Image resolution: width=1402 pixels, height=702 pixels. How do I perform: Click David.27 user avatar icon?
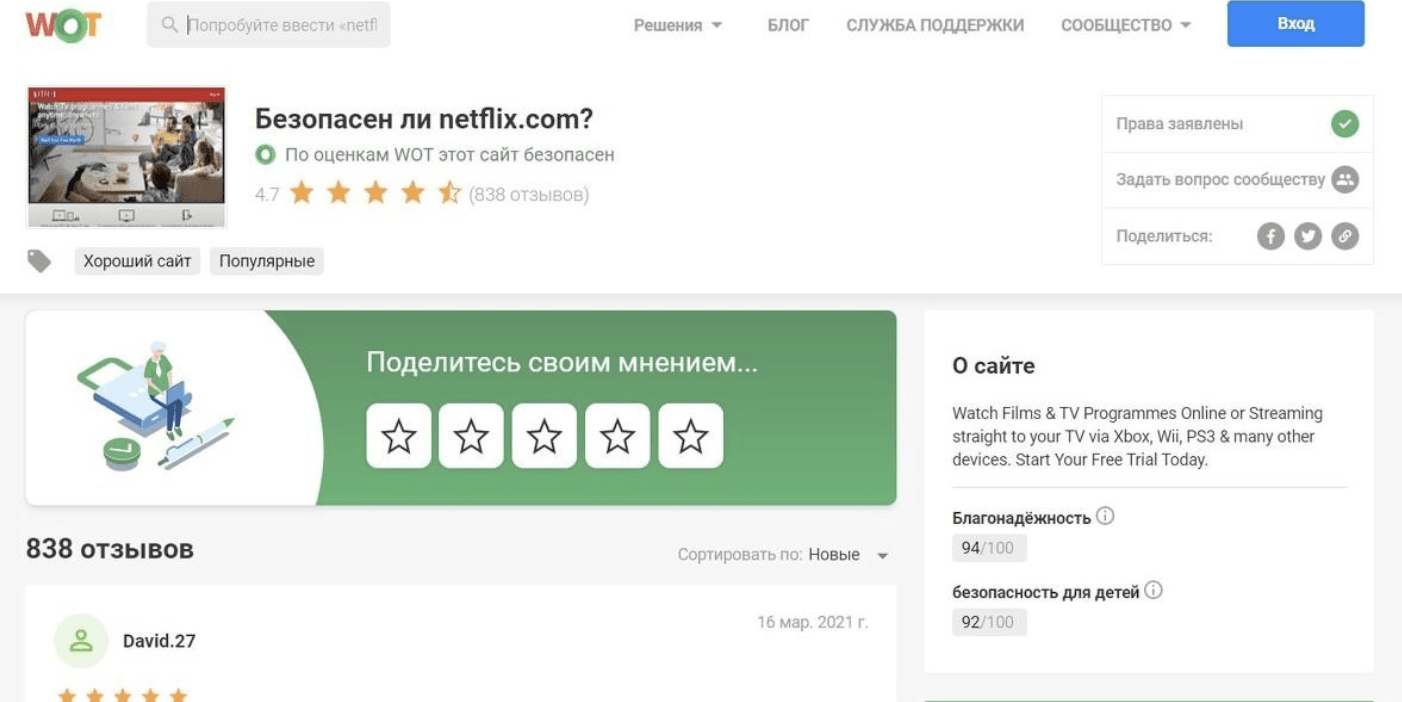tap(81, 641)
